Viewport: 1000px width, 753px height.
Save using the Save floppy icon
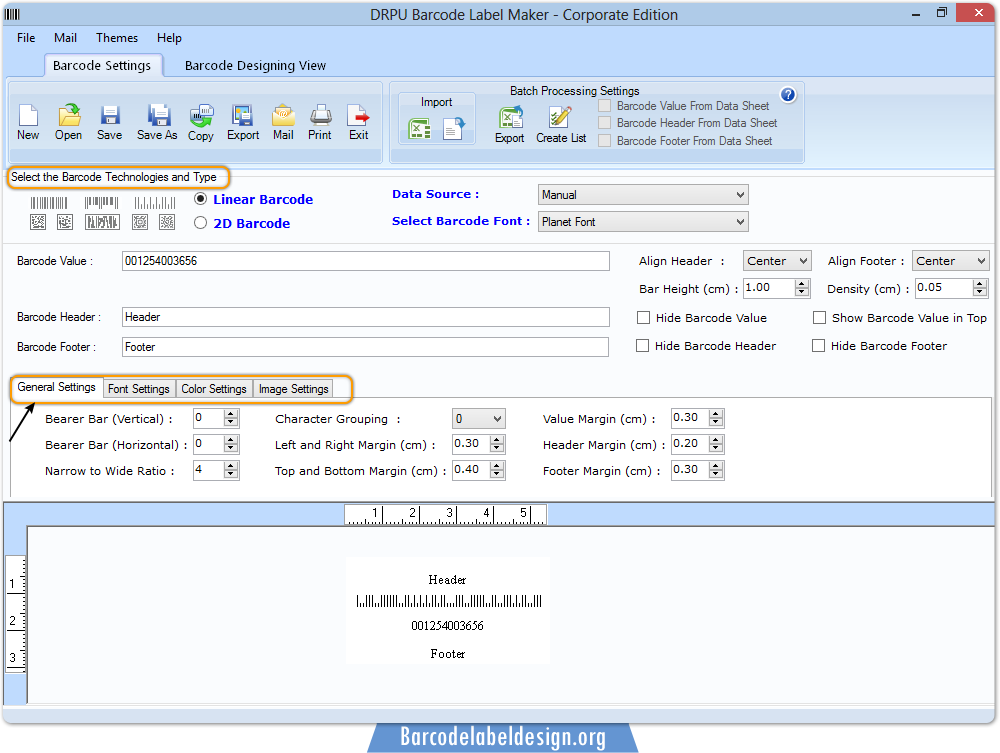point(110,115)
